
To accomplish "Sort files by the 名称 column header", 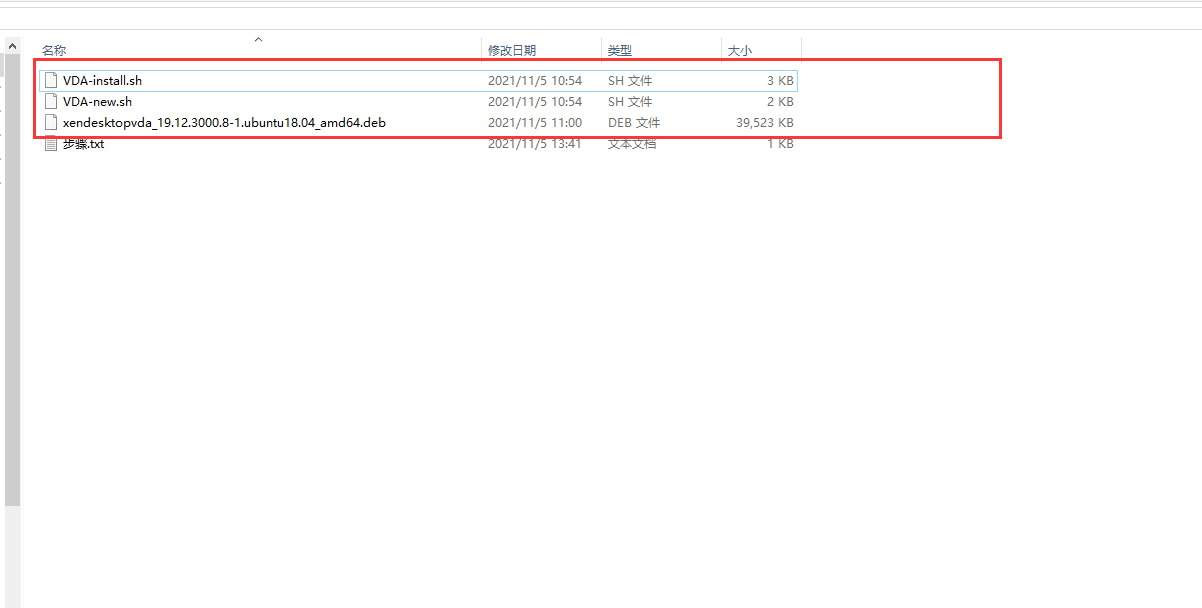I will (52, 50).
